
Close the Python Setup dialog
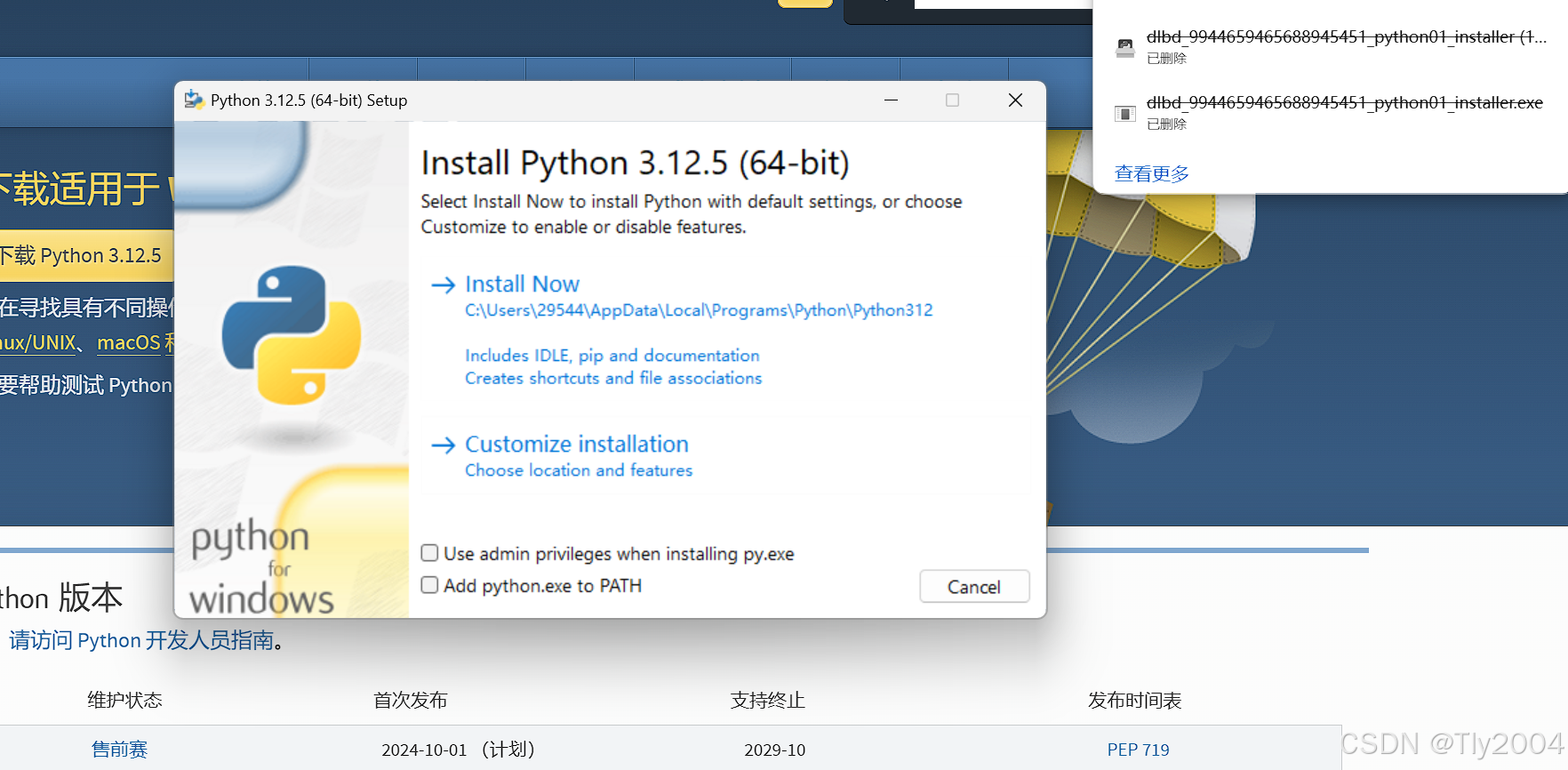[x=1015, y=100]
